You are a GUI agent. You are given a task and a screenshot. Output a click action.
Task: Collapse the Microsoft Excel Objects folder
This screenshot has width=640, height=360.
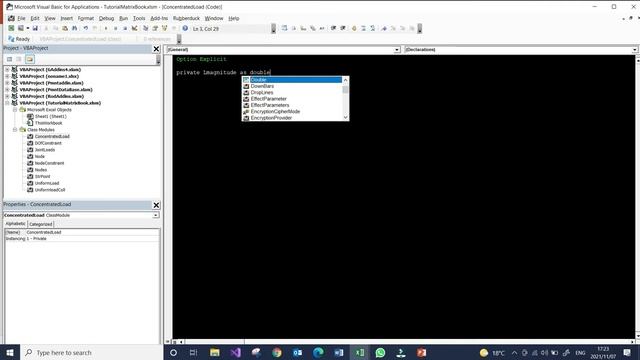(15, 109)
